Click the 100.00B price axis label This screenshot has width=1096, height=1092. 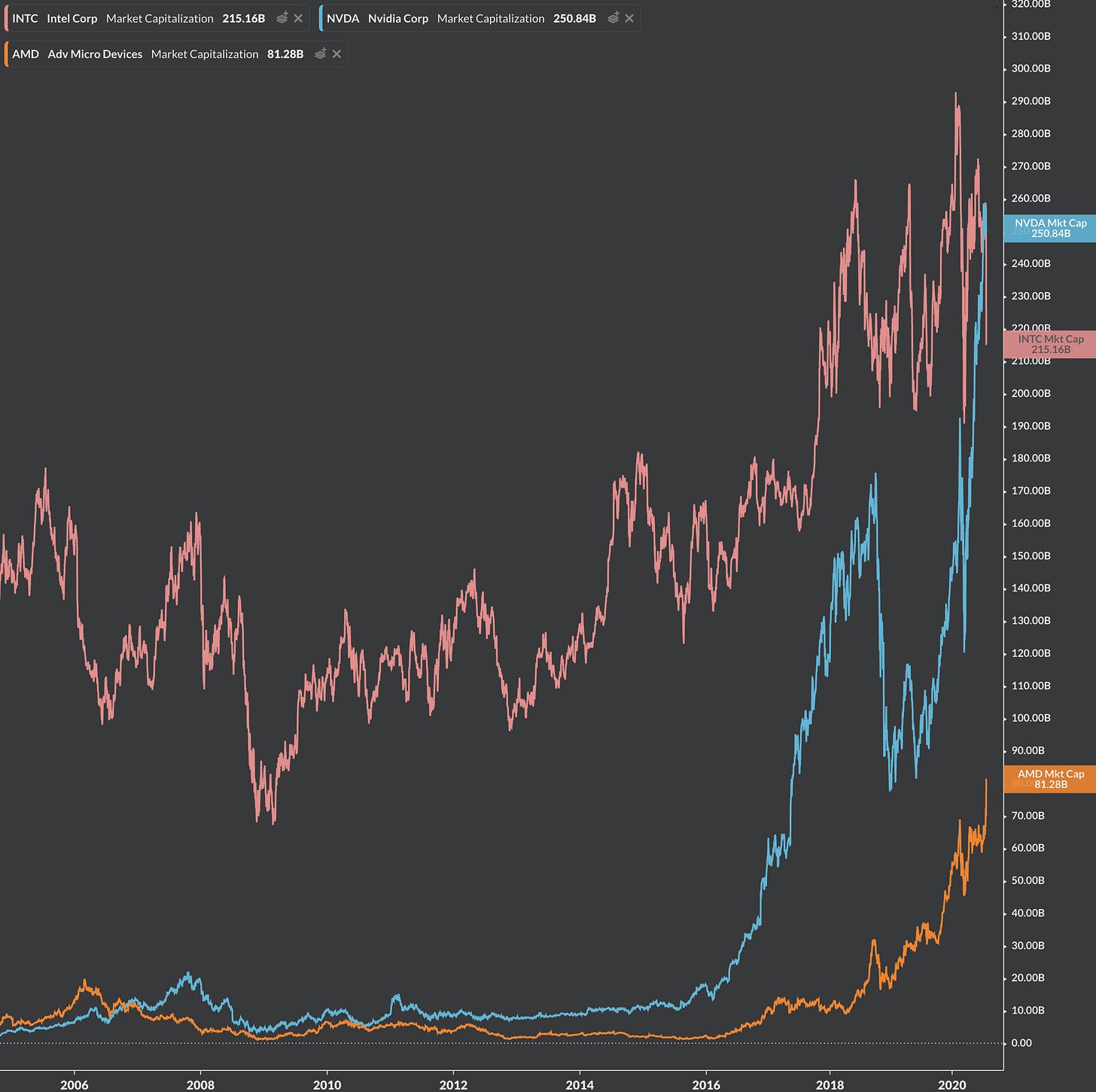1031,718
